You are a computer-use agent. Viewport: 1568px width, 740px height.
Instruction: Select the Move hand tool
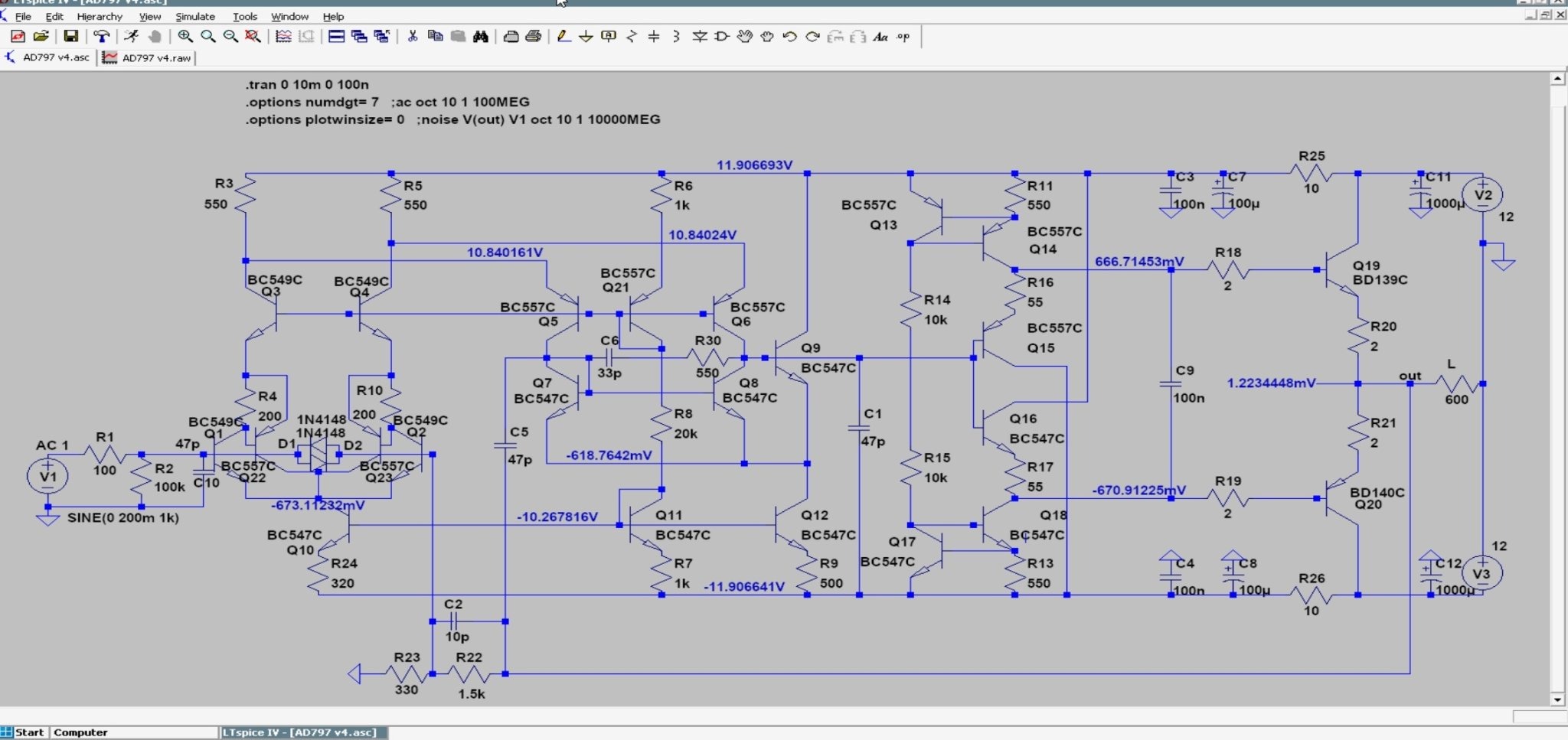pos(744,36)
